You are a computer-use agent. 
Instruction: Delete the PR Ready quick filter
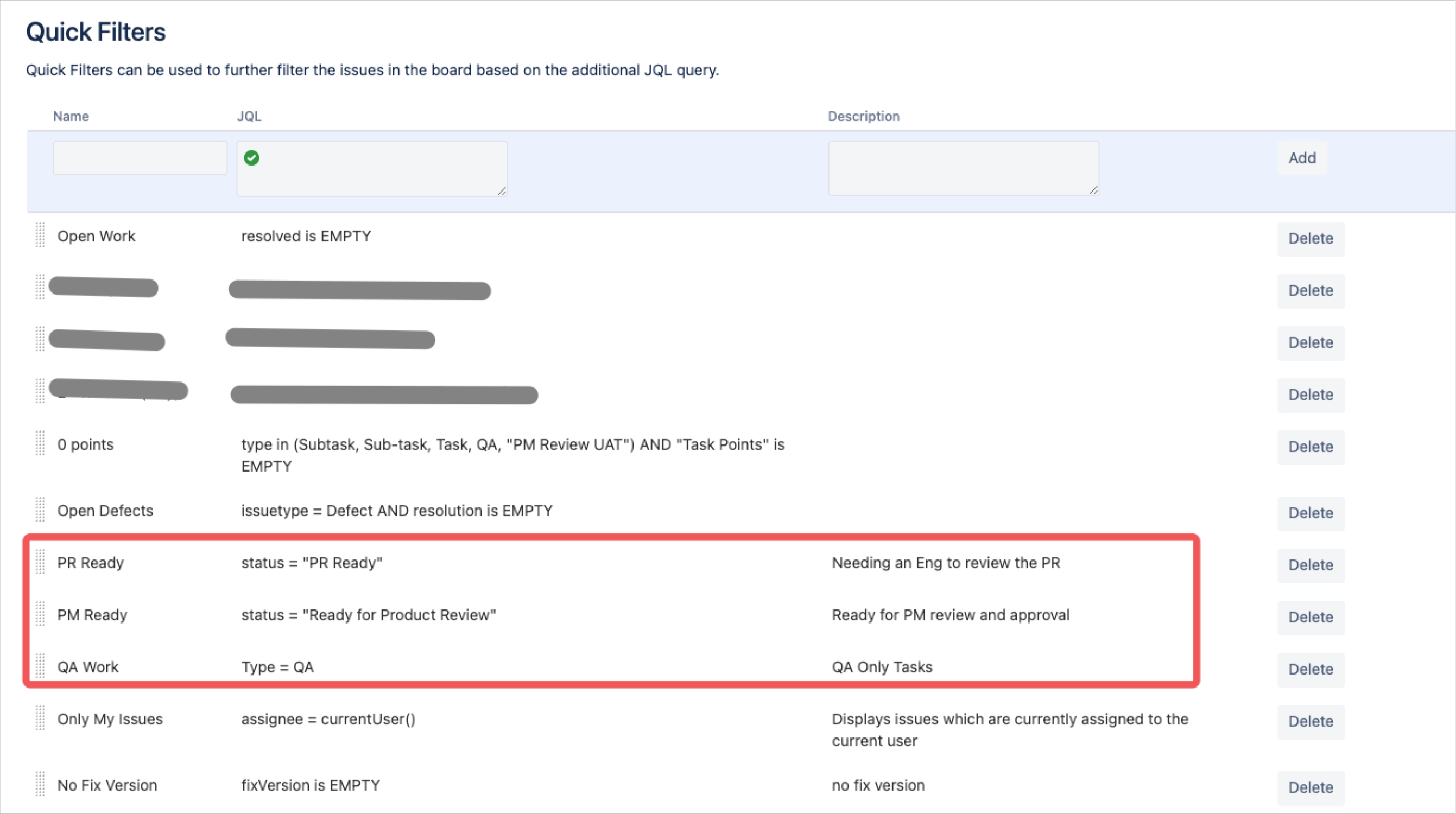pyautogui.click(x=1311, y=565)
